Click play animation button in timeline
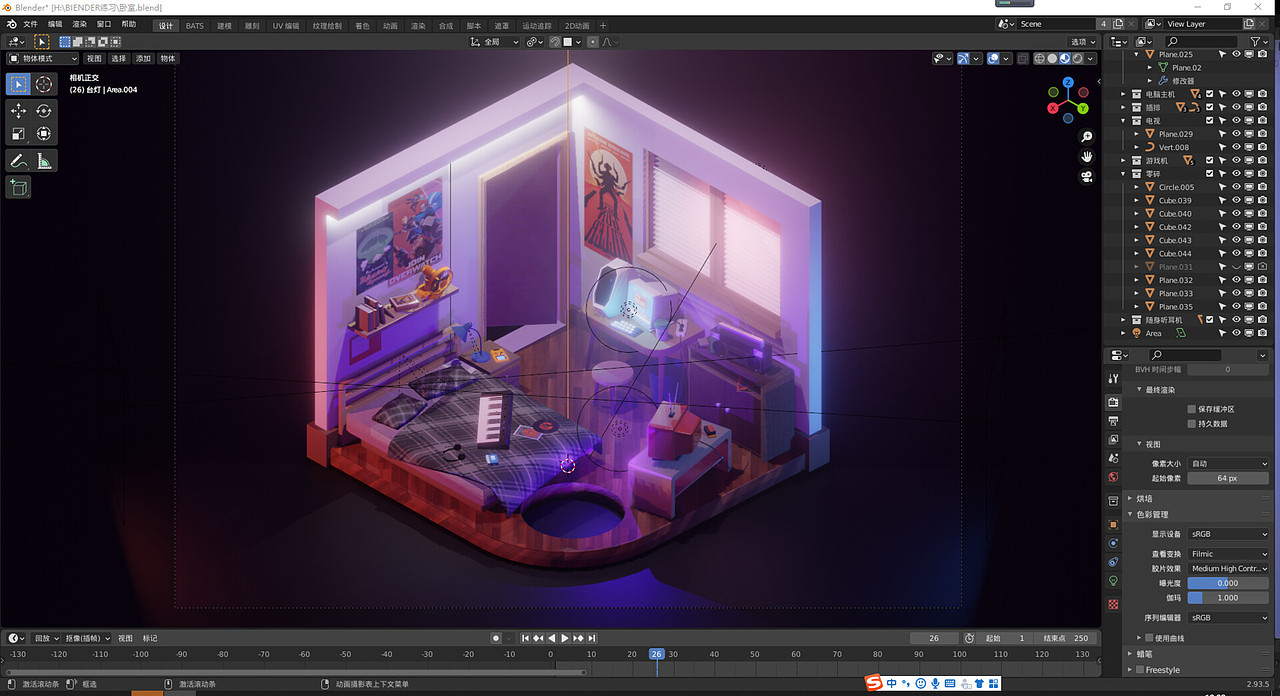This screenshot has width=1280, height=696. pyautogui.click(x=565, y=638)
